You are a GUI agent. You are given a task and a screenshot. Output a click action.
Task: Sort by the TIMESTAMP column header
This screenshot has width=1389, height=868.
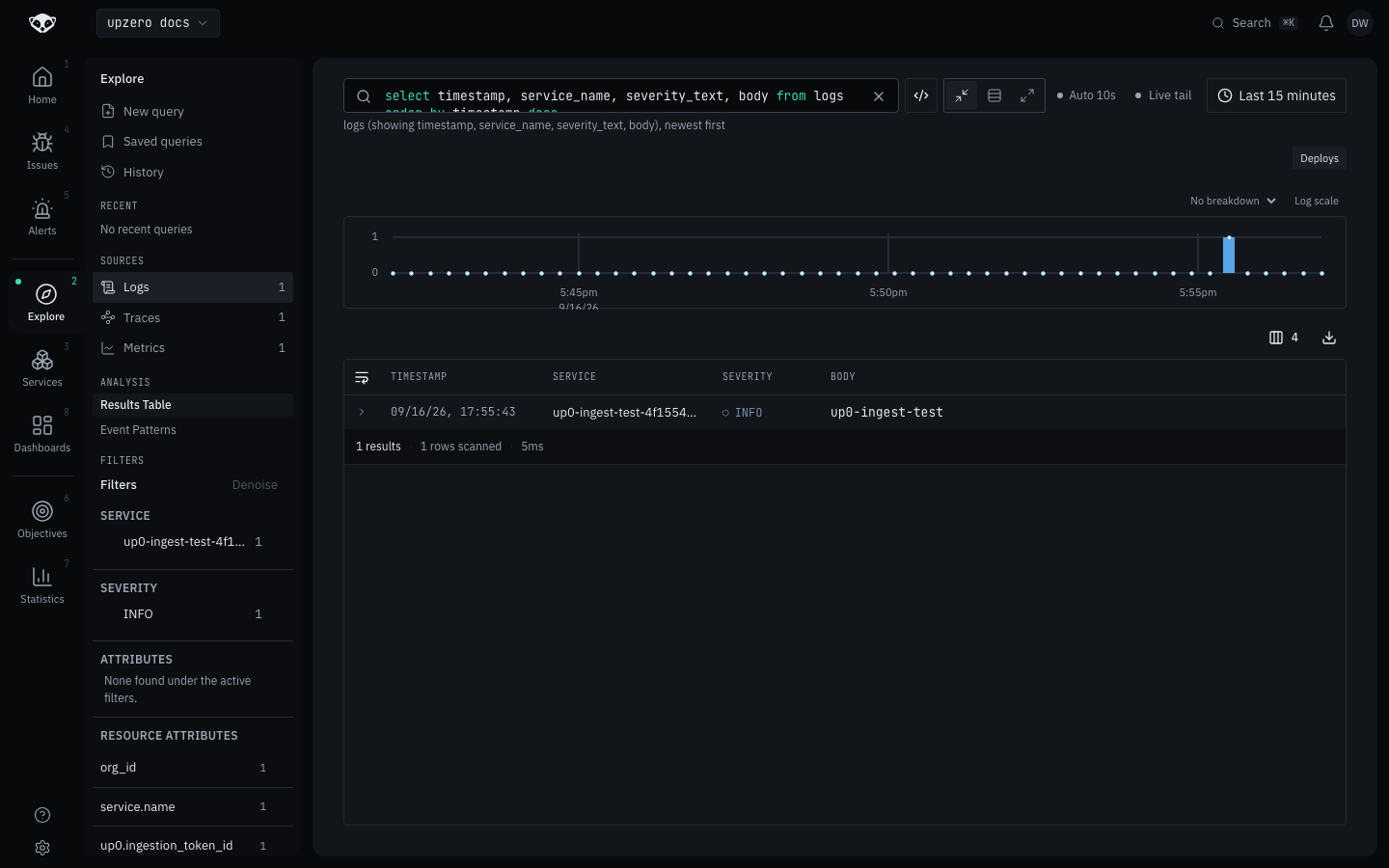click(x=419, y=377)
